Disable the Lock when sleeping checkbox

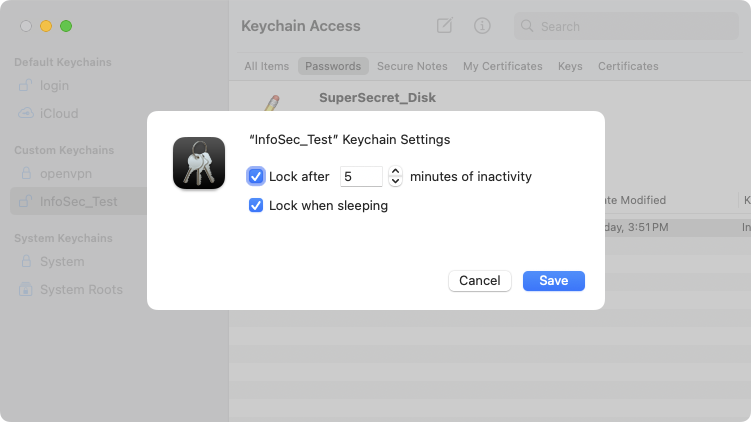click(x=256, y=206)
